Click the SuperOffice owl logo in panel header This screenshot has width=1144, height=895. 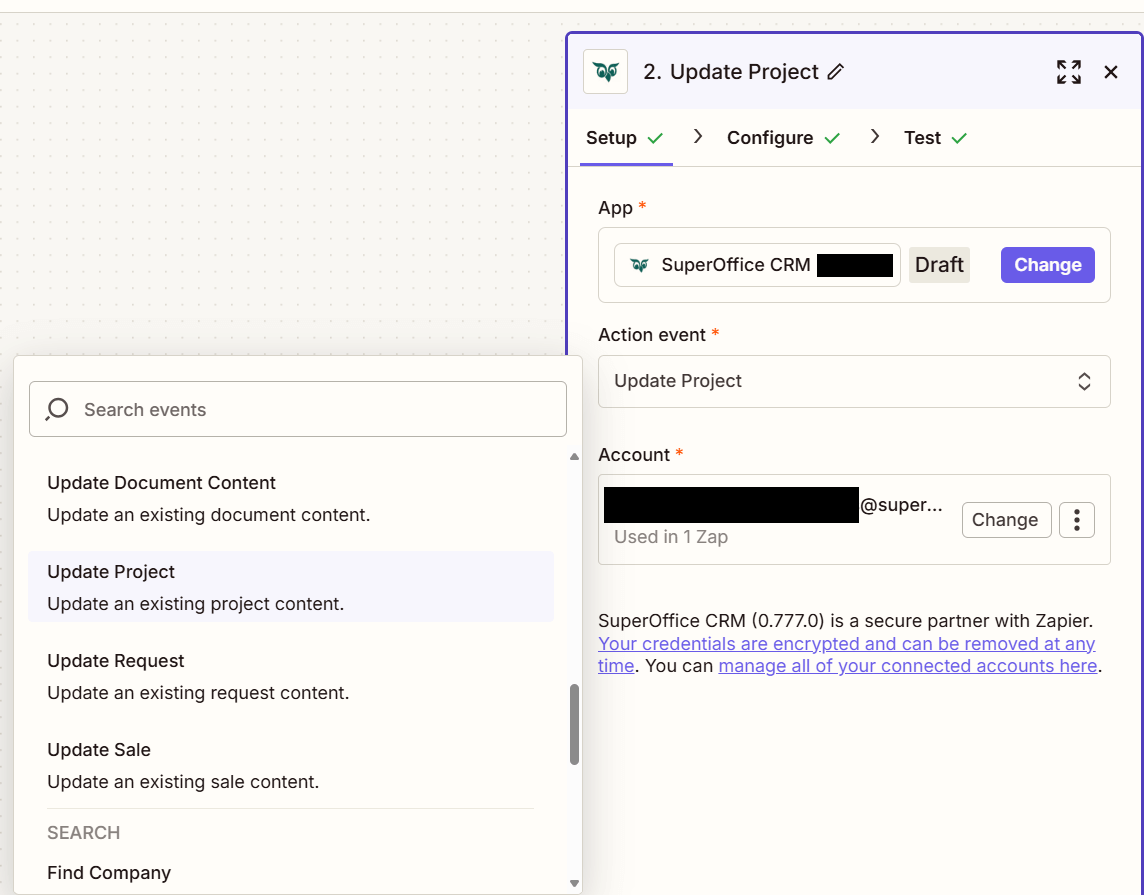[606, 71]
